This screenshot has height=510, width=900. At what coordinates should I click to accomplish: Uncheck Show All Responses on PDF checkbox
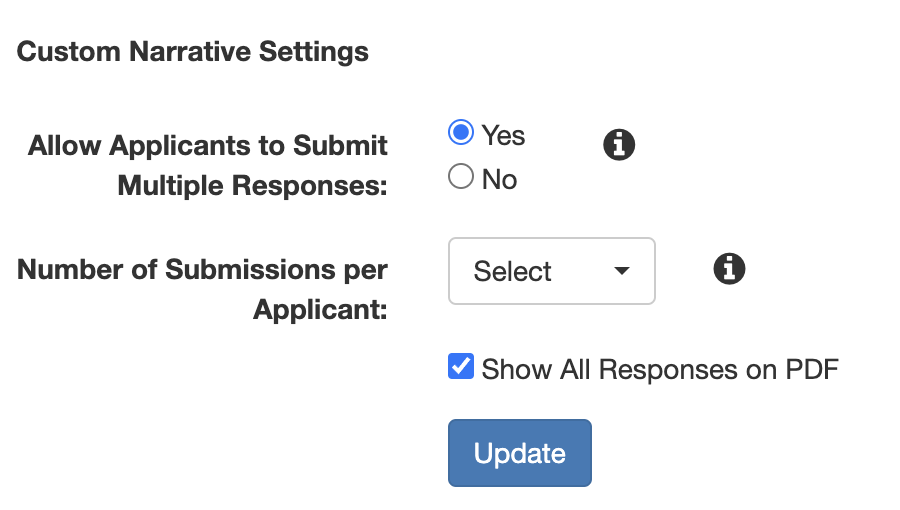click(x=461, y=367)
